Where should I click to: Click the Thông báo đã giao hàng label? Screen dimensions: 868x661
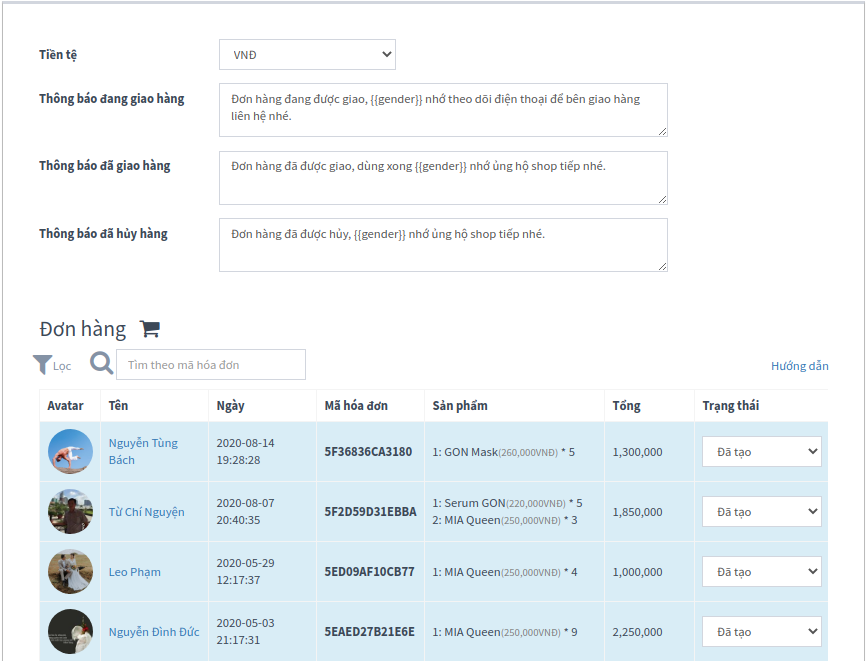[x=105, y=166]
